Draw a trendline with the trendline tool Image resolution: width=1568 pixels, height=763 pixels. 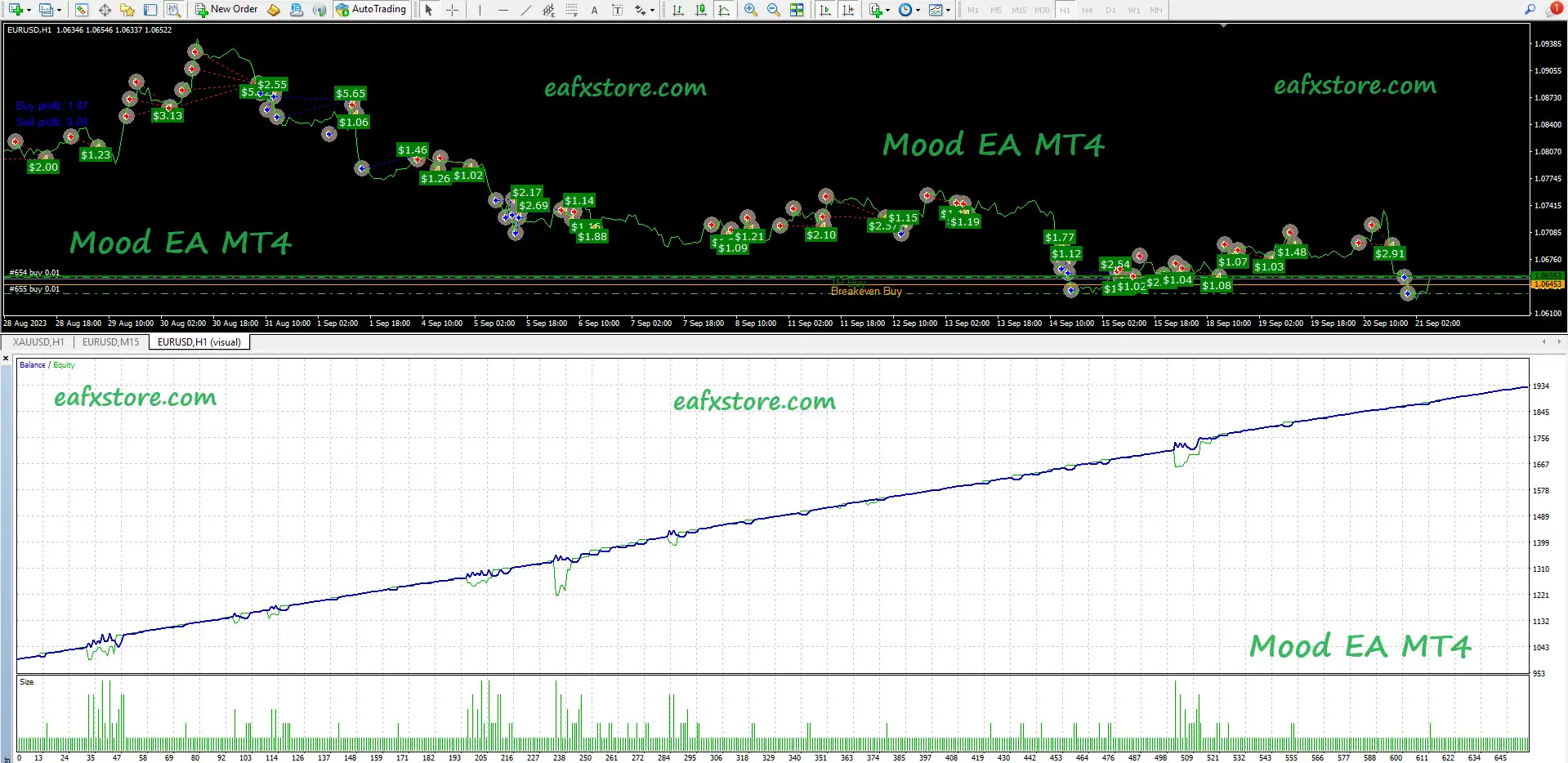coord(525,10)
